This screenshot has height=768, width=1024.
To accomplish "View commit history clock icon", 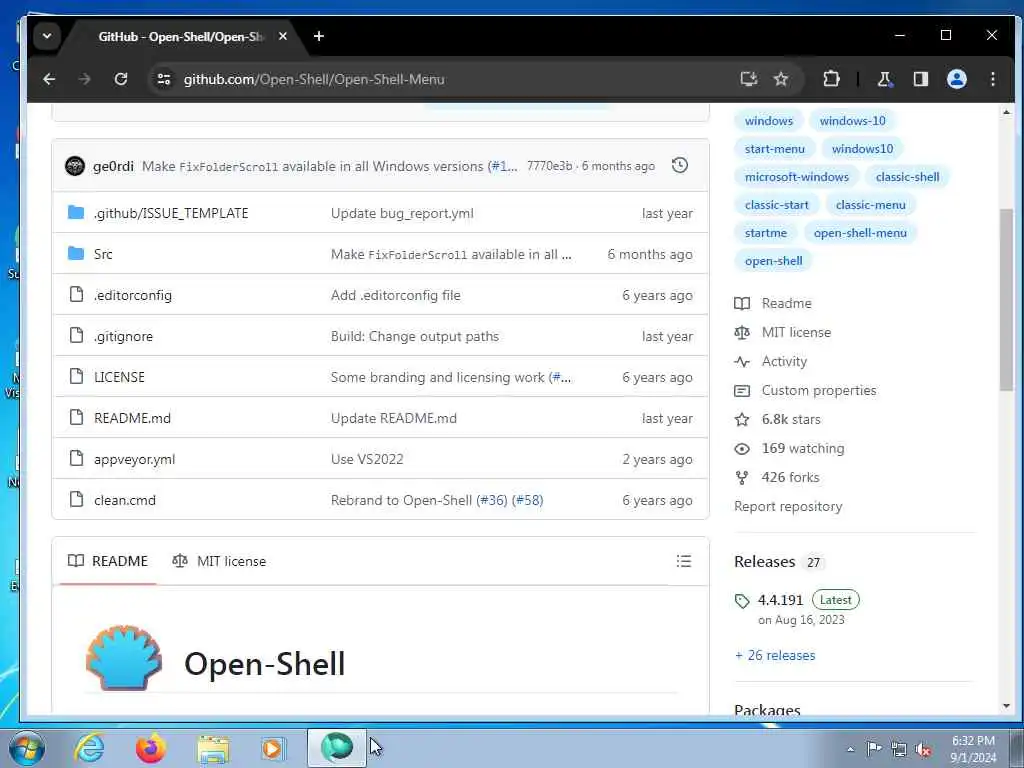I will (x=680, y=165).
